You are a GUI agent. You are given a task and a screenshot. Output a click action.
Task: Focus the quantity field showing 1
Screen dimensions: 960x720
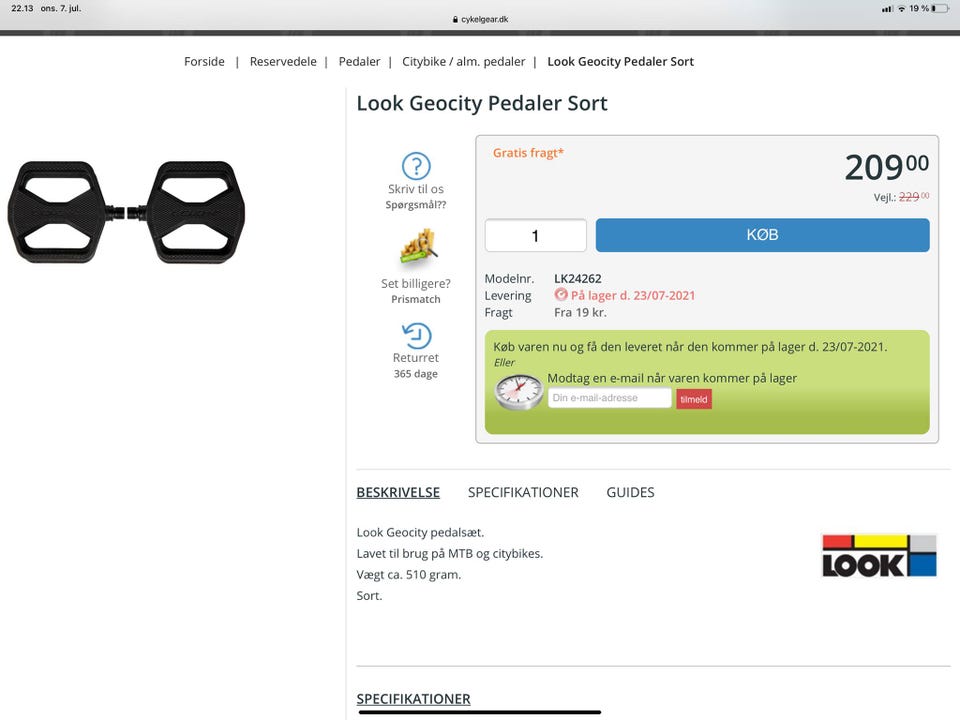(x=536, y=236)
